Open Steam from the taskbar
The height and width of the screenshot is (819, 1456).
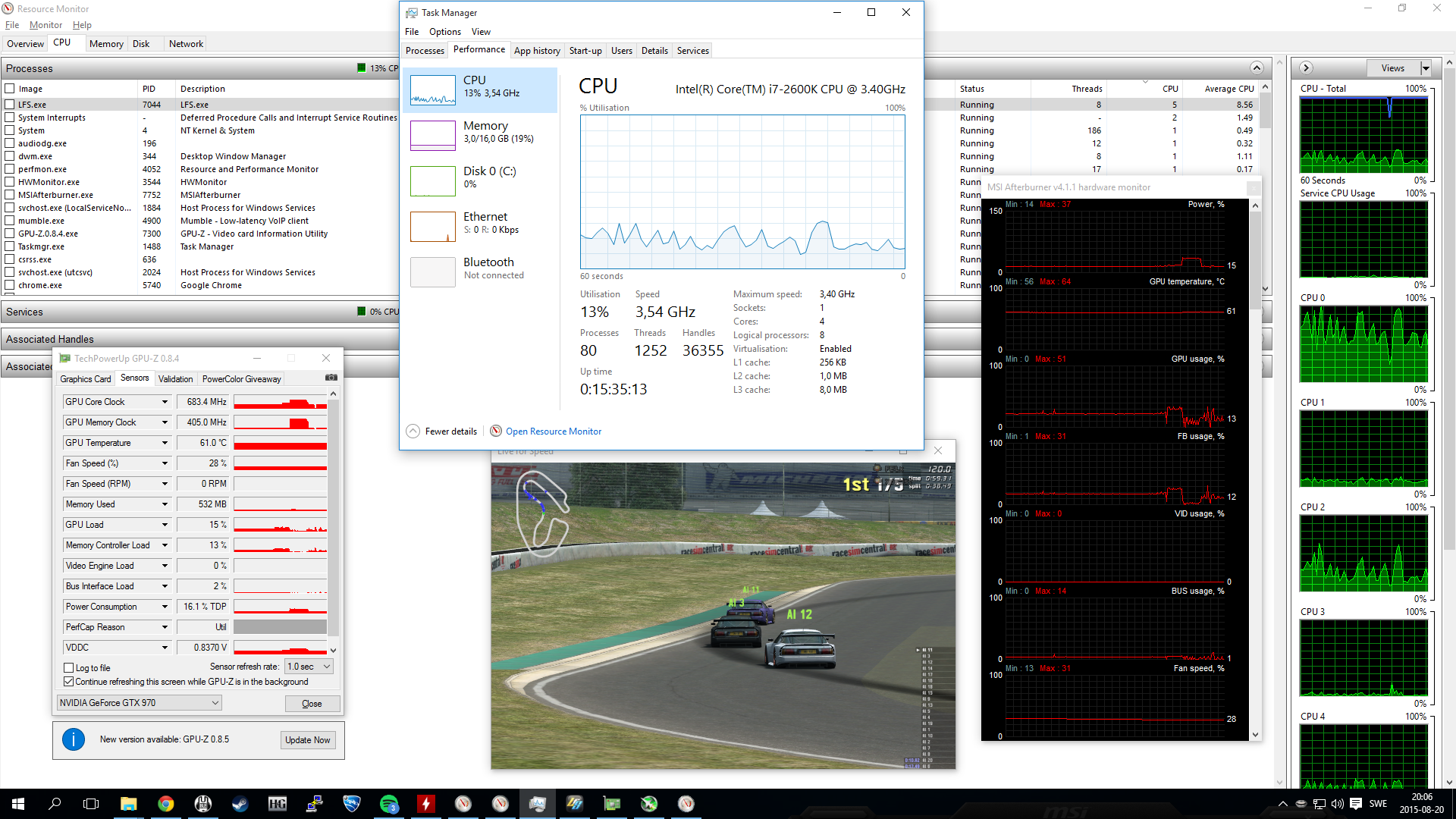pyautogui.click(x=240, y=804)
